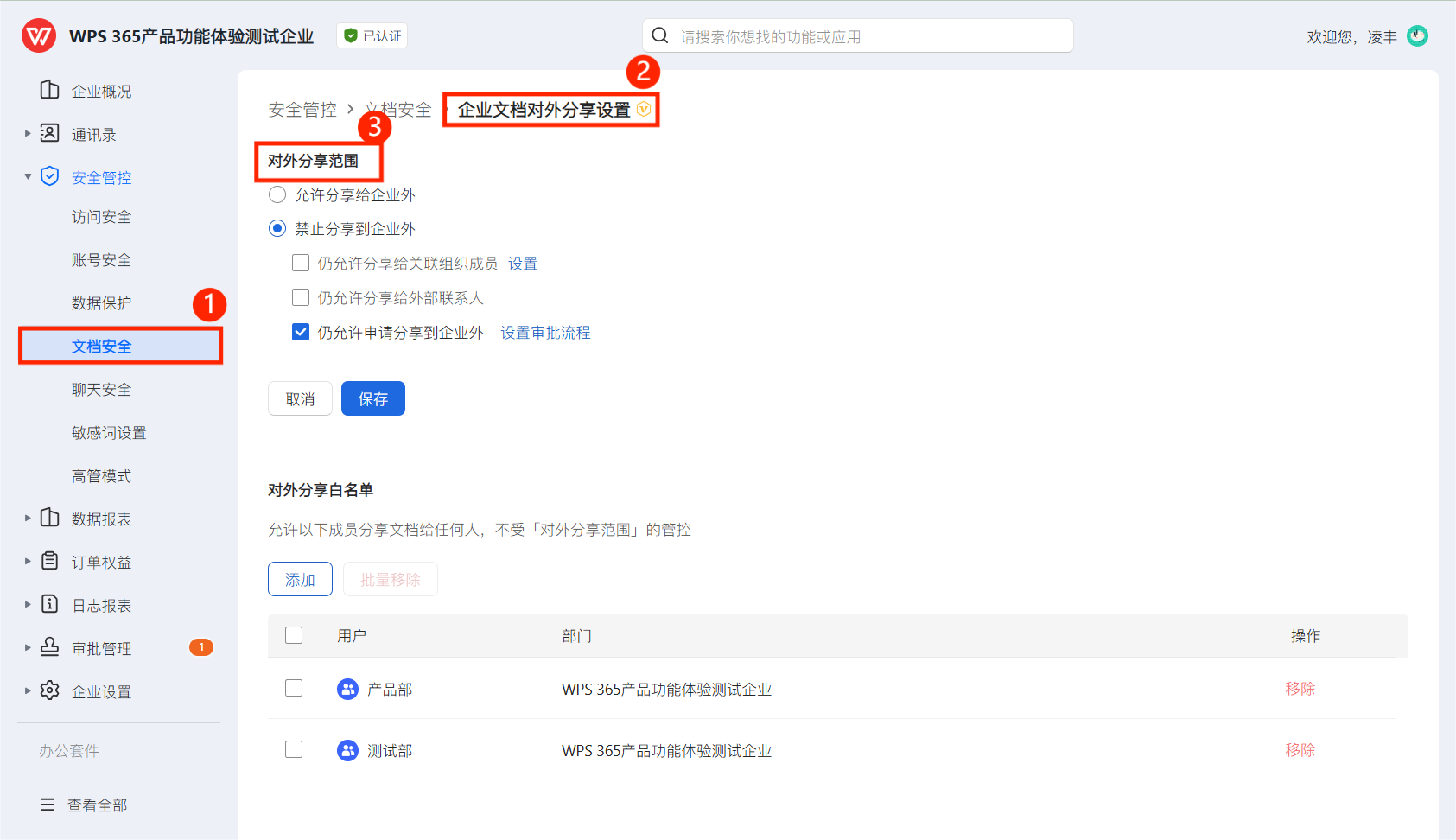Expand the 企业设置 tree arrow

[28, 690]
